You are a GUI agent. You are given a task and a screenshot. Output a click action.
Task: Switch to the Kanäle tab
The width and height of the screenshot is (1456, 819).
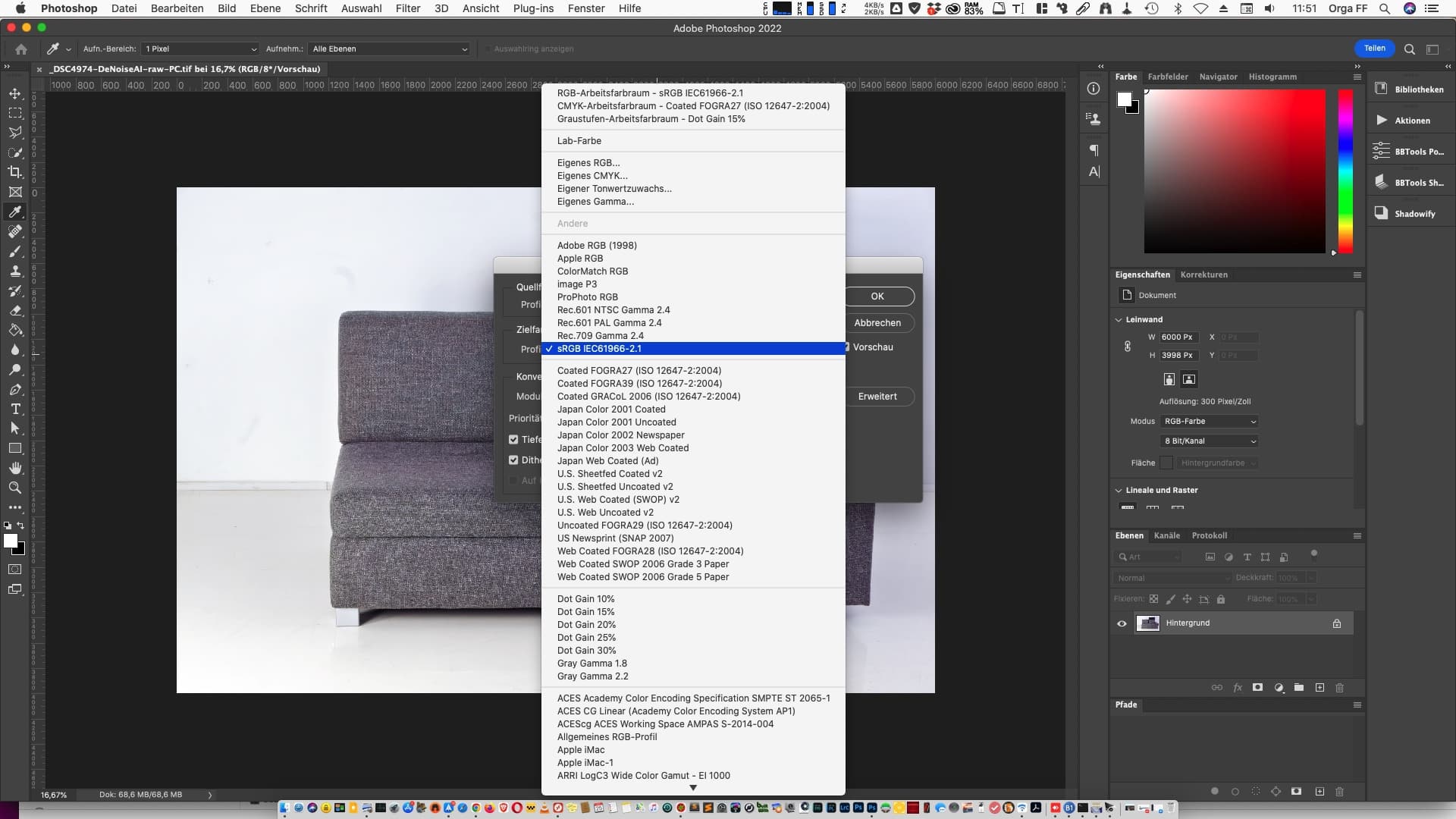click(1166, 535)
